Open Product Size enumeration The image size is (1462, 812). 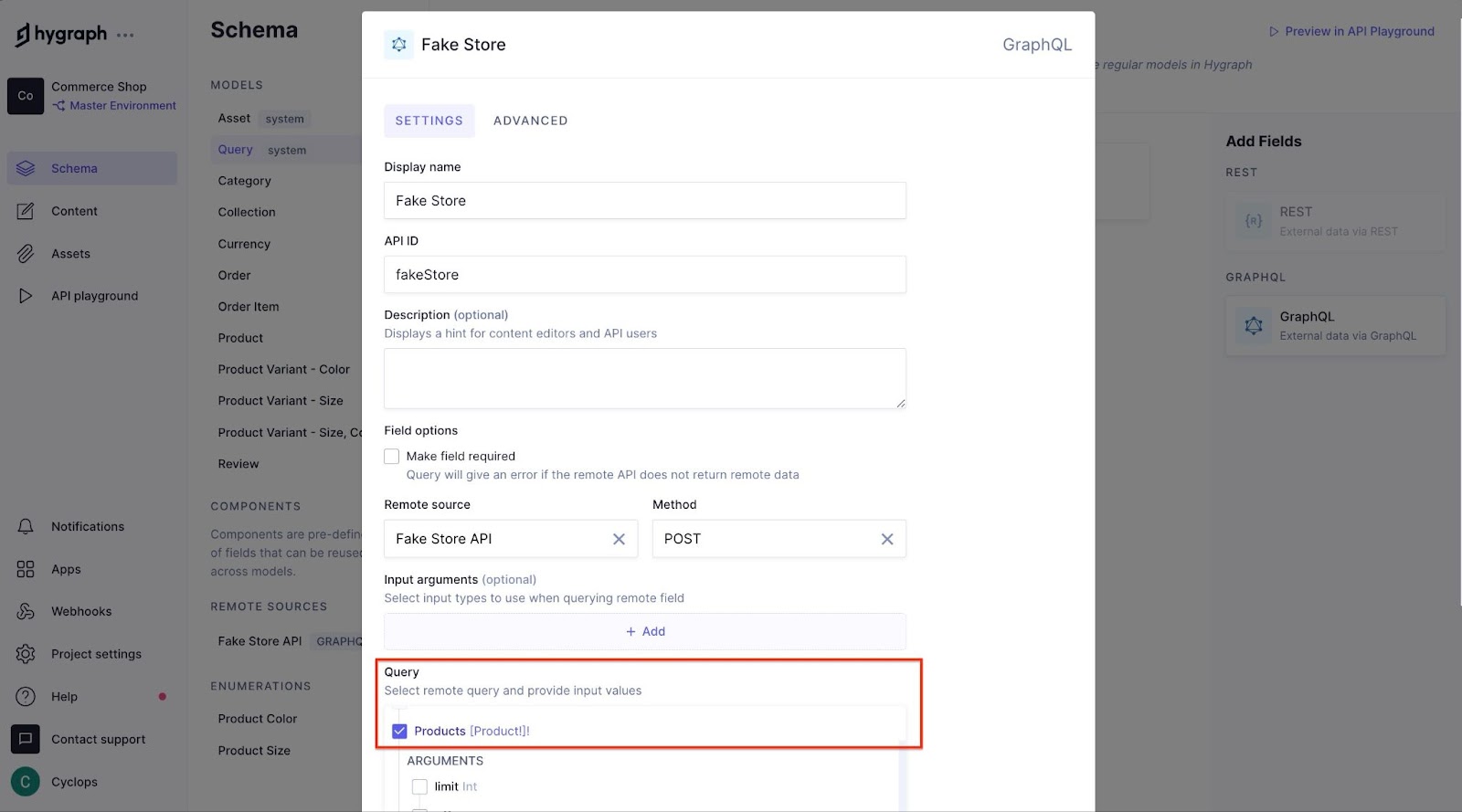(254, 751)
